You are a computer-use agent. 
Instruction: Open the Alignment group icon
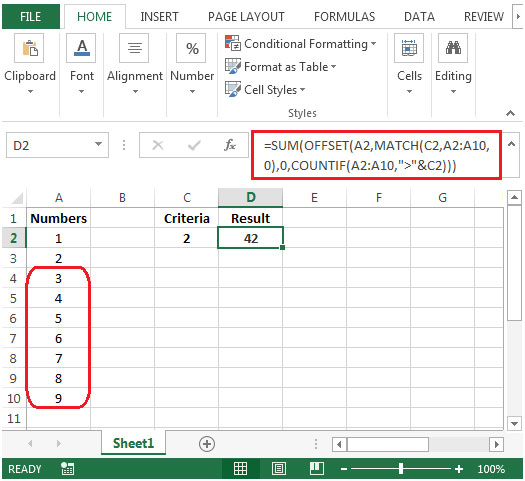134,48
